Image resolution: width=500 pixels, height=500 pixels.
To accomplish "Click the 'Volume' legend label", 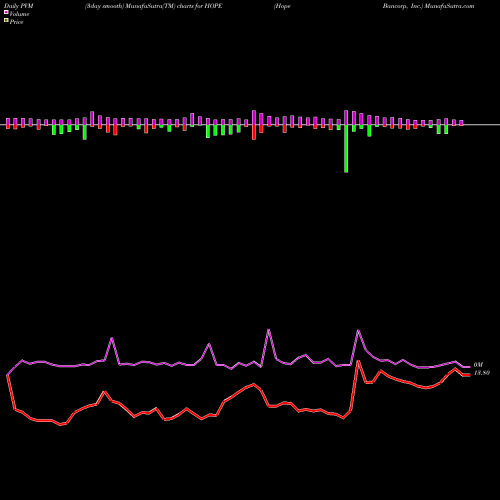I will coord(19,14).
